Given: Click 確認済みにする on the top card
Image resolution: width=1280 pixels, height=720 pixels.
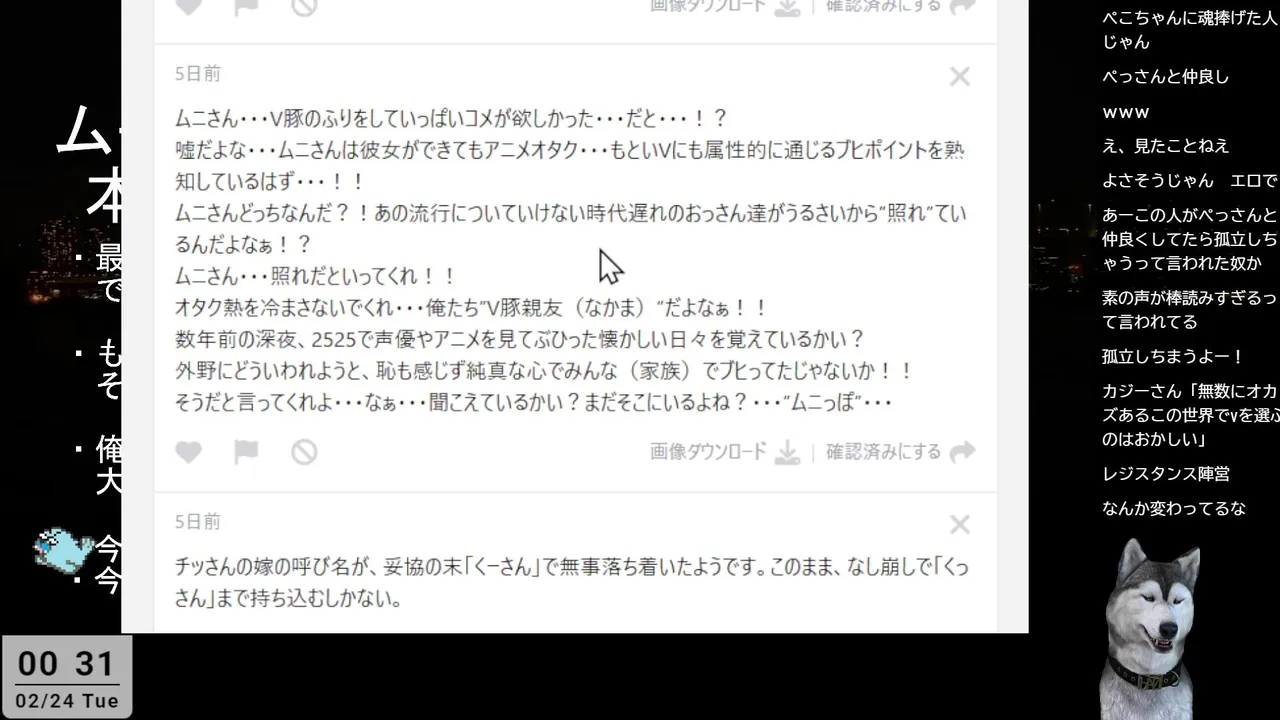Looking at the screenshot, I should pos(883,6).
